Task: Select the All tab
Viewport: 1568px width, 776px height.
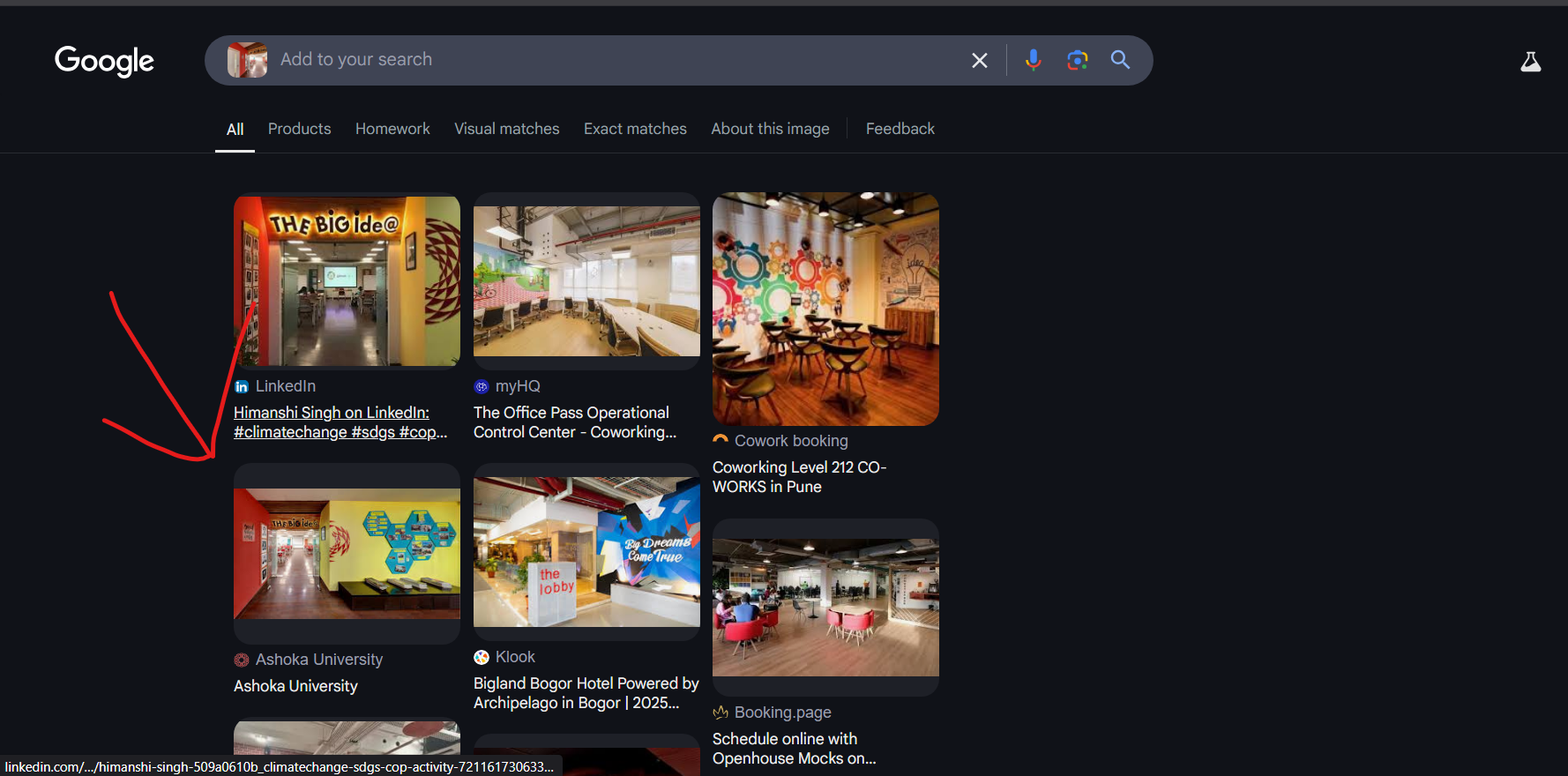Action: tap(235, 129)
